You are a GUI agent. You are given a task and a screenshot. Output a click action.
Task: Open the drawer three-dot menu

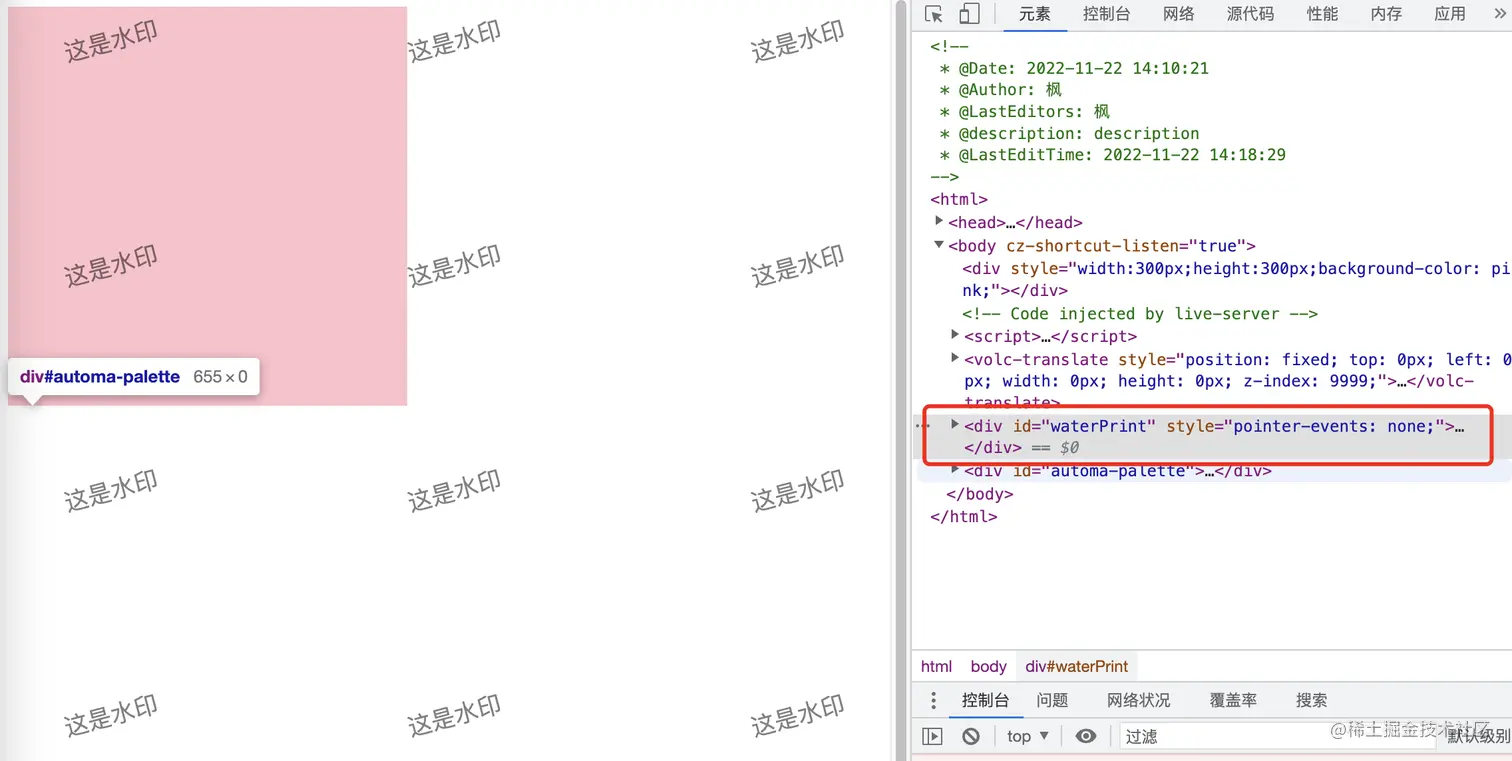(934, 700)
